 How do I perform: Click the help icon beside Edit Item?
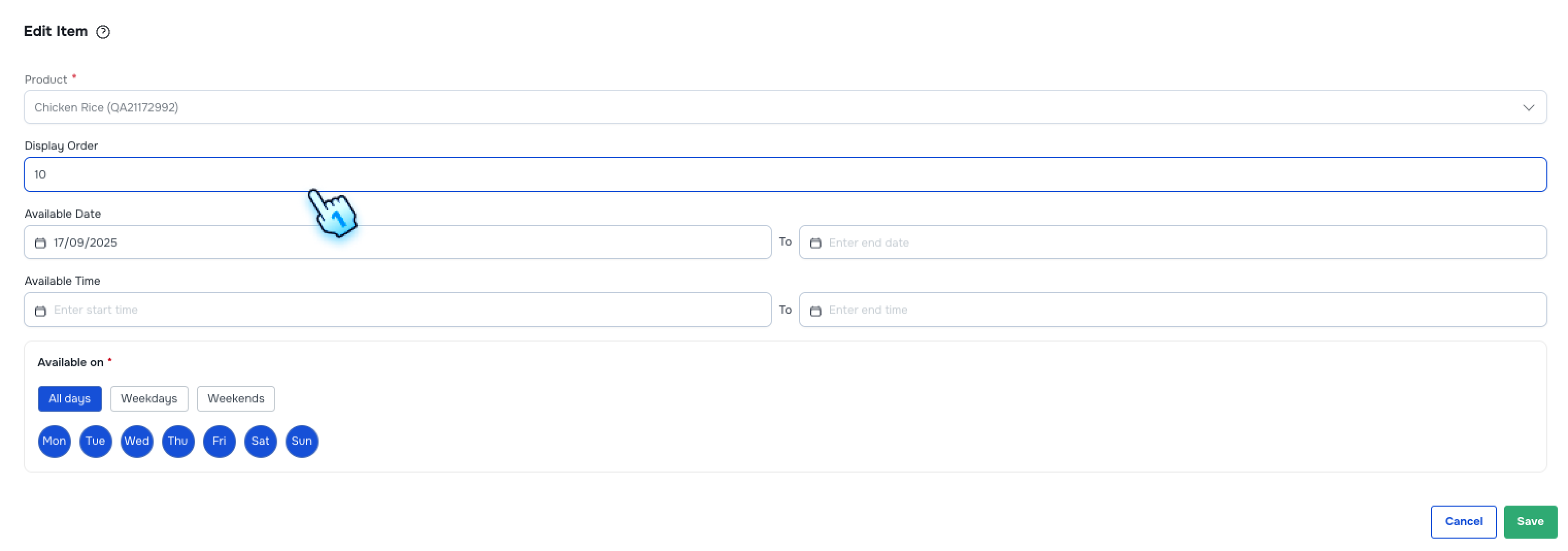[104, 31]
